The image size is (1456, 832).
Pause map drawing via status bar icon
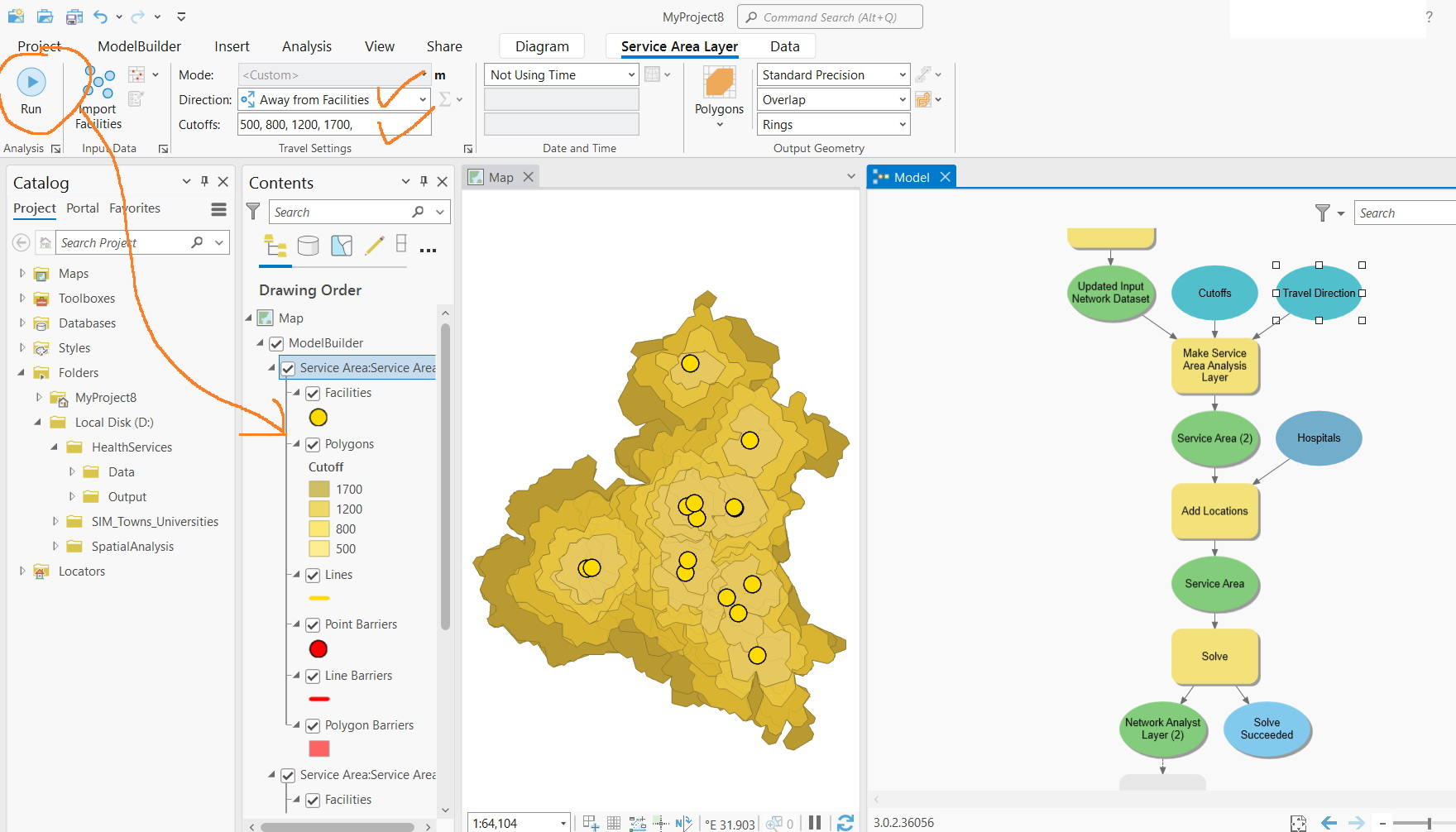point(815,821)
